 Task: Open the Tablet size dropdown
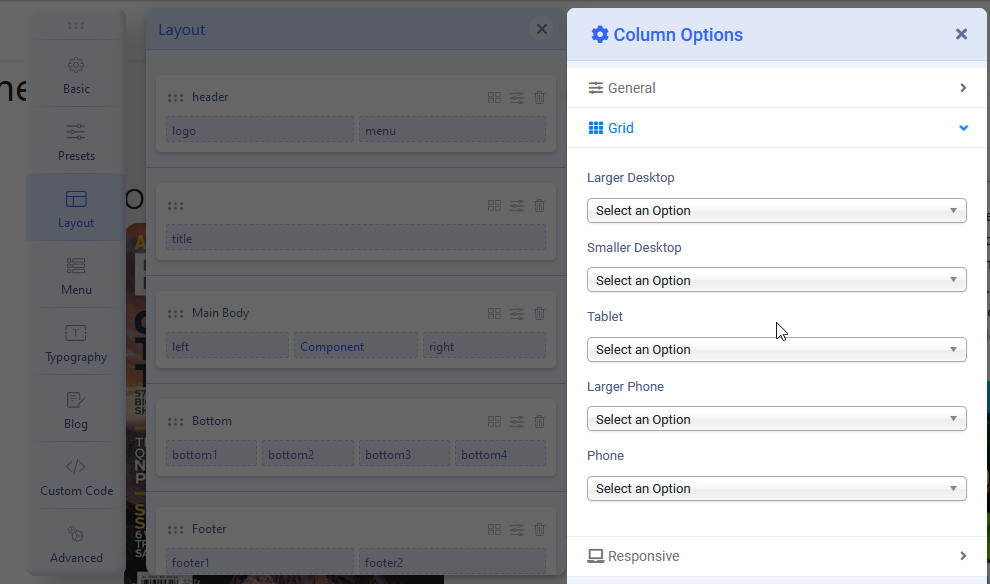point(776,350)
